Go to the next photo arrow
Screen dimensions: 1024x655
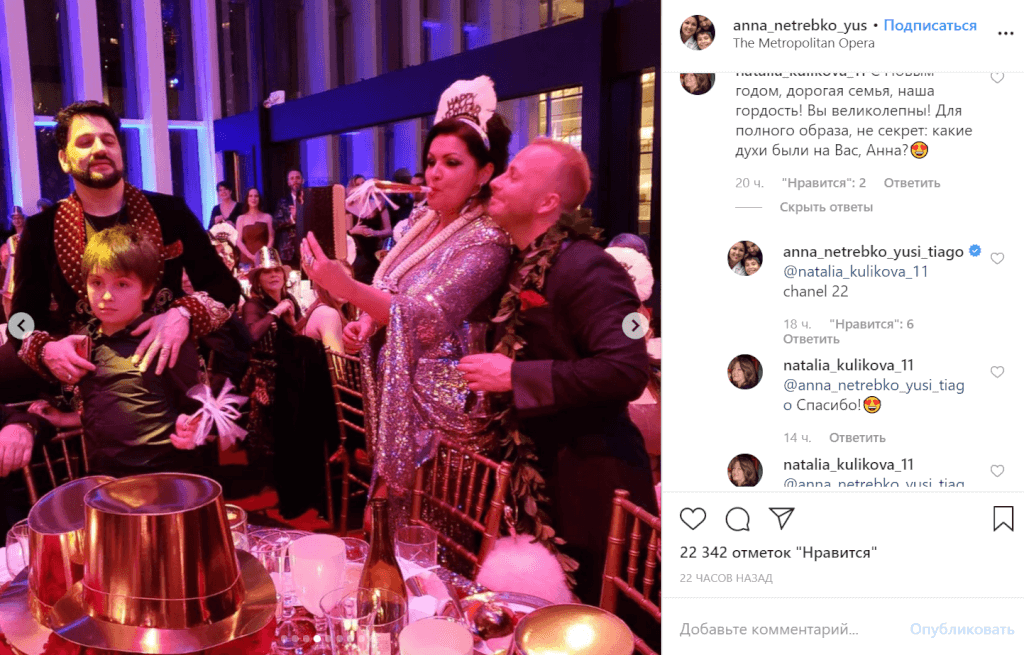tap(635, 325)
